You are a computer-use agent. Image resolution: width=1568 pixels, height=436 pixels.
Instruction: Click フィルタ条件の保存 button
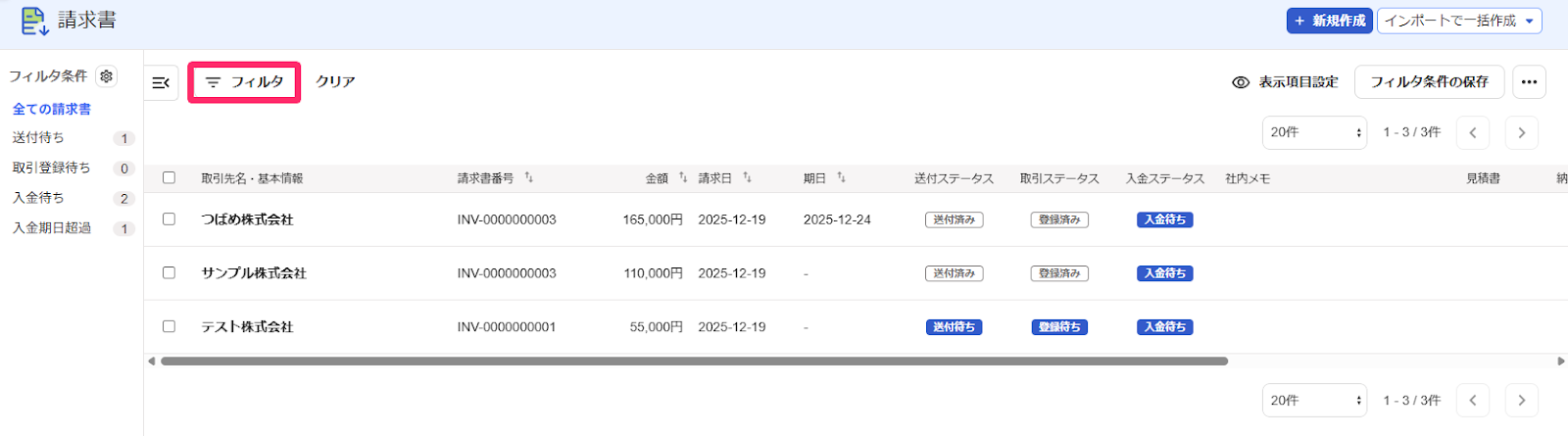point(1429,82)
